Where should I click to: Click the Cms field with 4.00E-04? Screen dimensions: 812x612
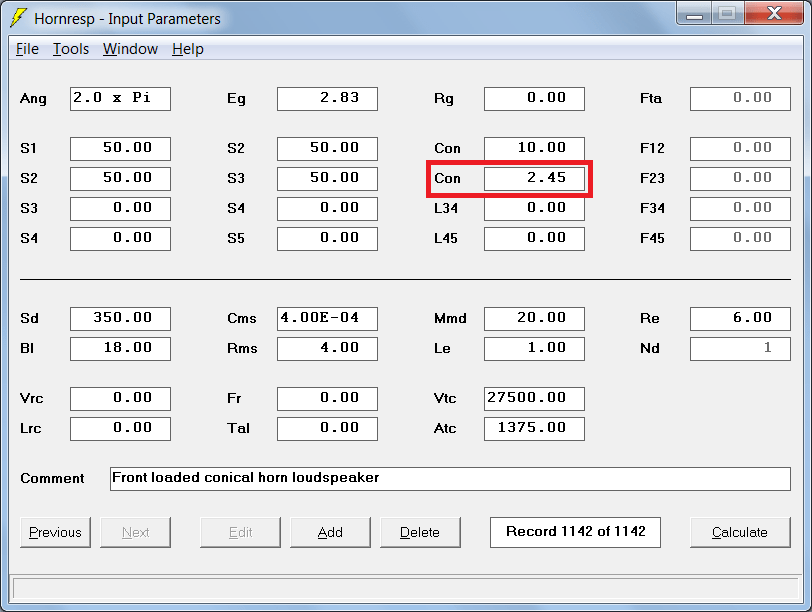[x=327, y=318]
